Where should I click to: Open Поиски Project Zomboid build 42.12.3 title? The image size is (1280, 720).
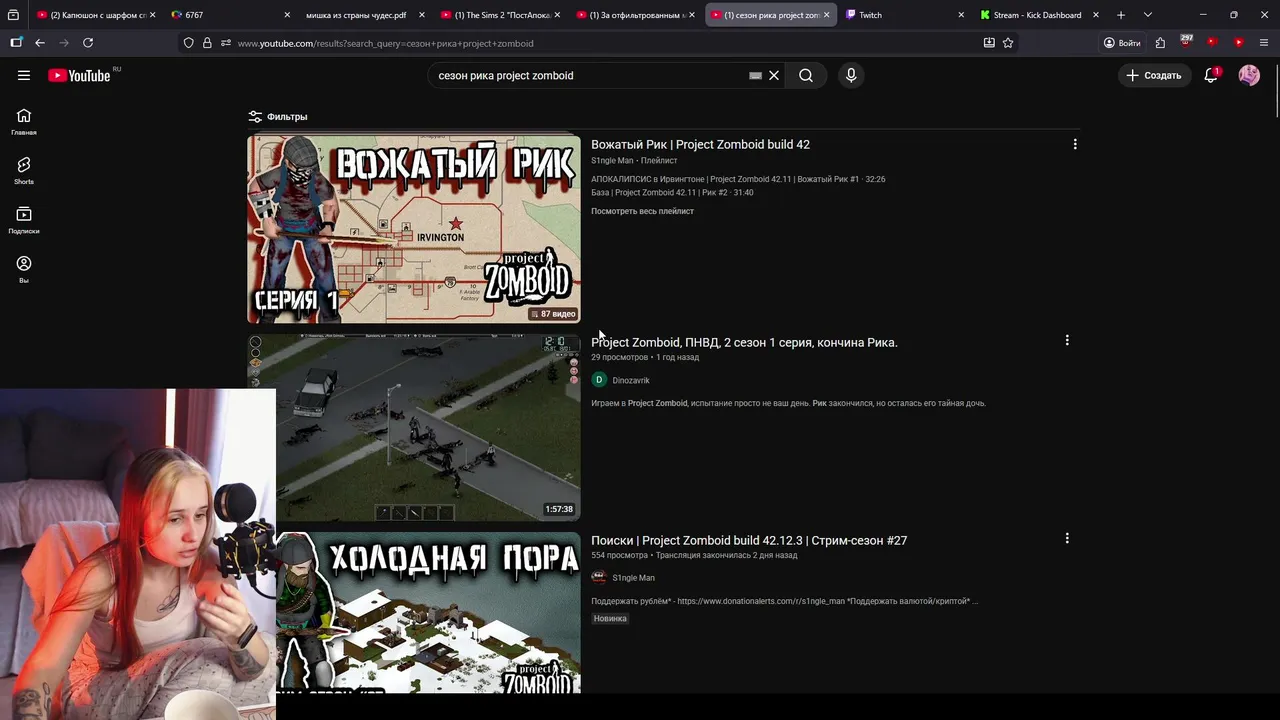[749, 540]
